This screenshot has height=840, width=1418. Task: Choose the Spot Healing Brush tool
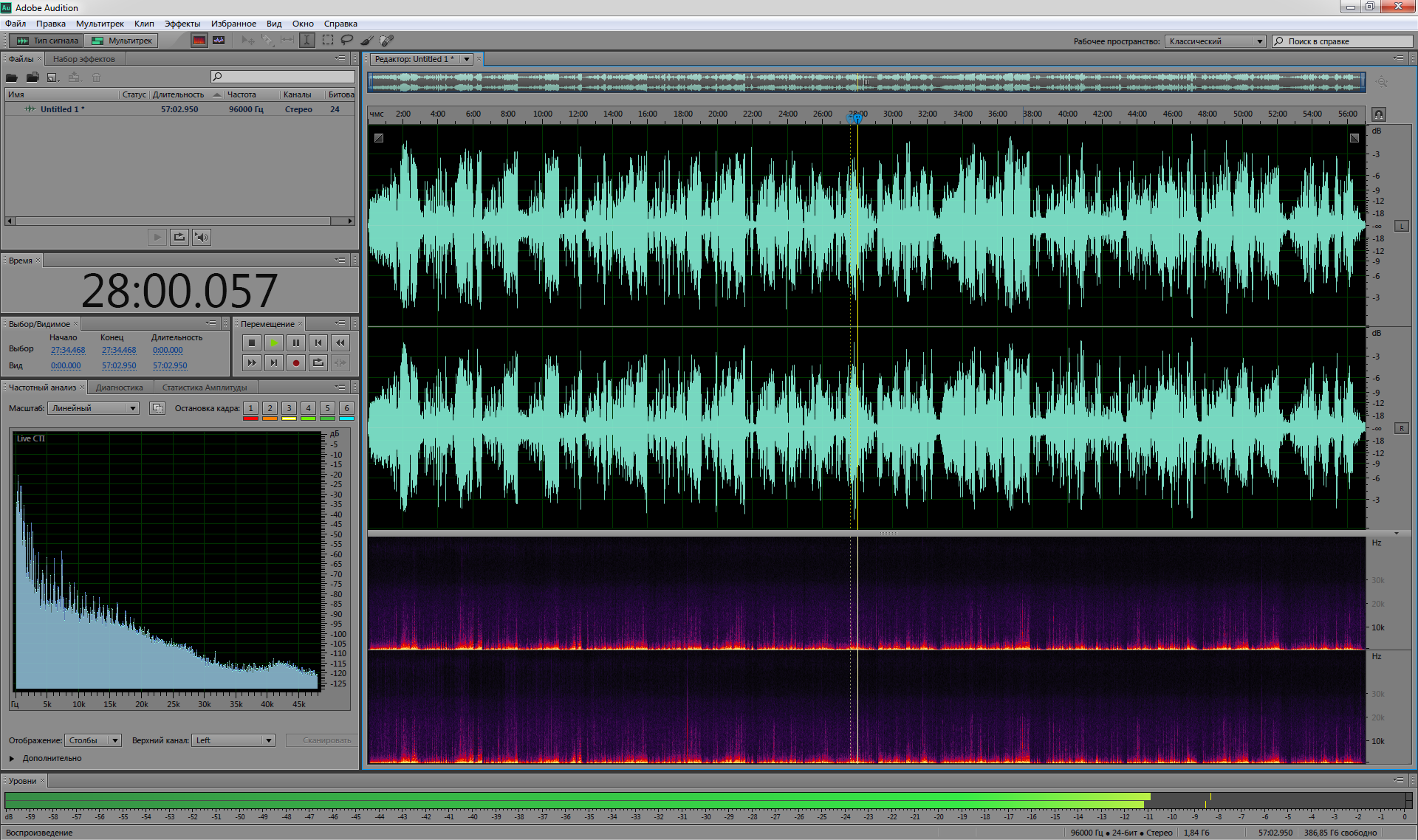[387, 41]
